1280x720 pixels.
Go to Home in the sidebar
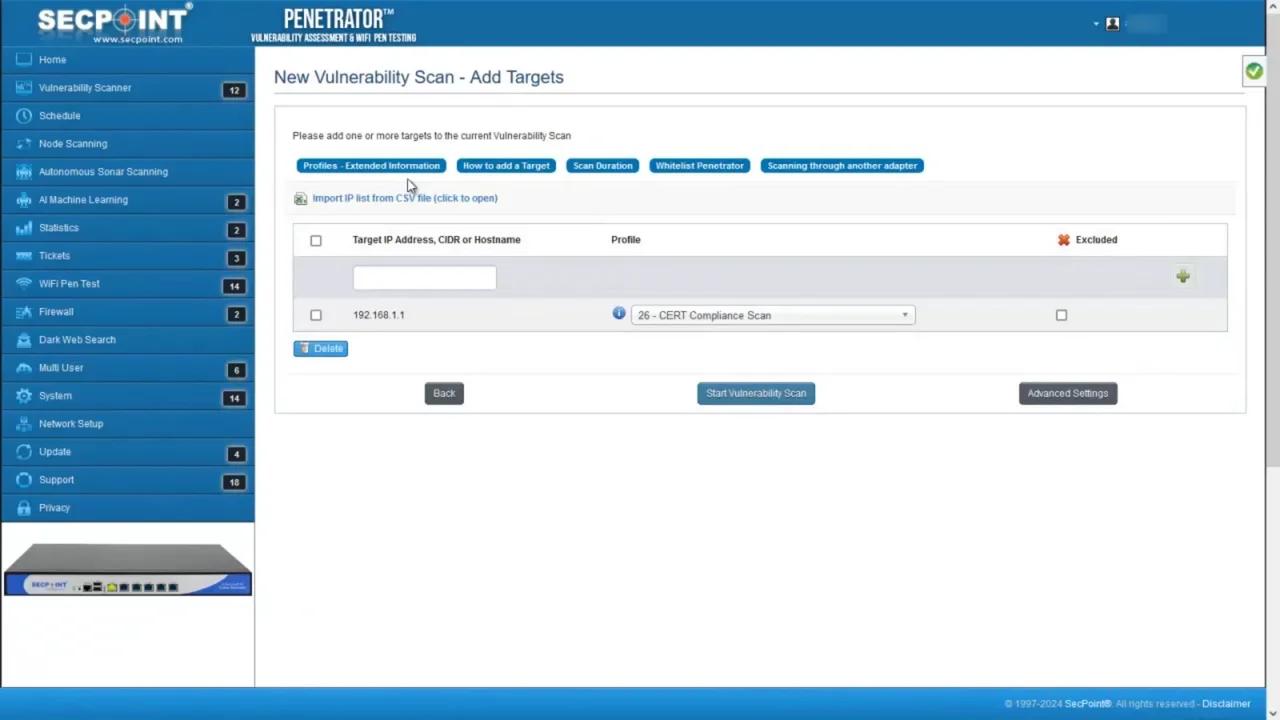(x=52, y=59)
